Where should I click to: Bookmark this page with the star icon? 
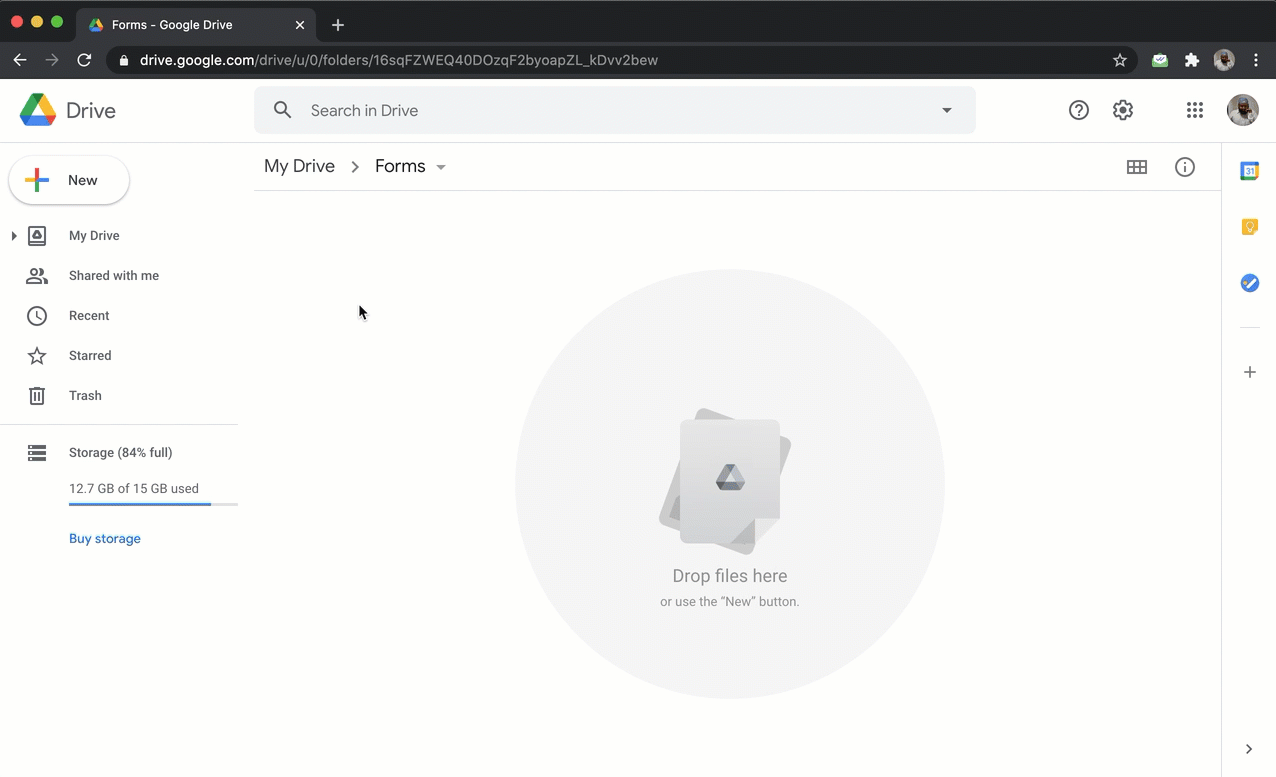pyautogui.click(x=1120, y=60)
